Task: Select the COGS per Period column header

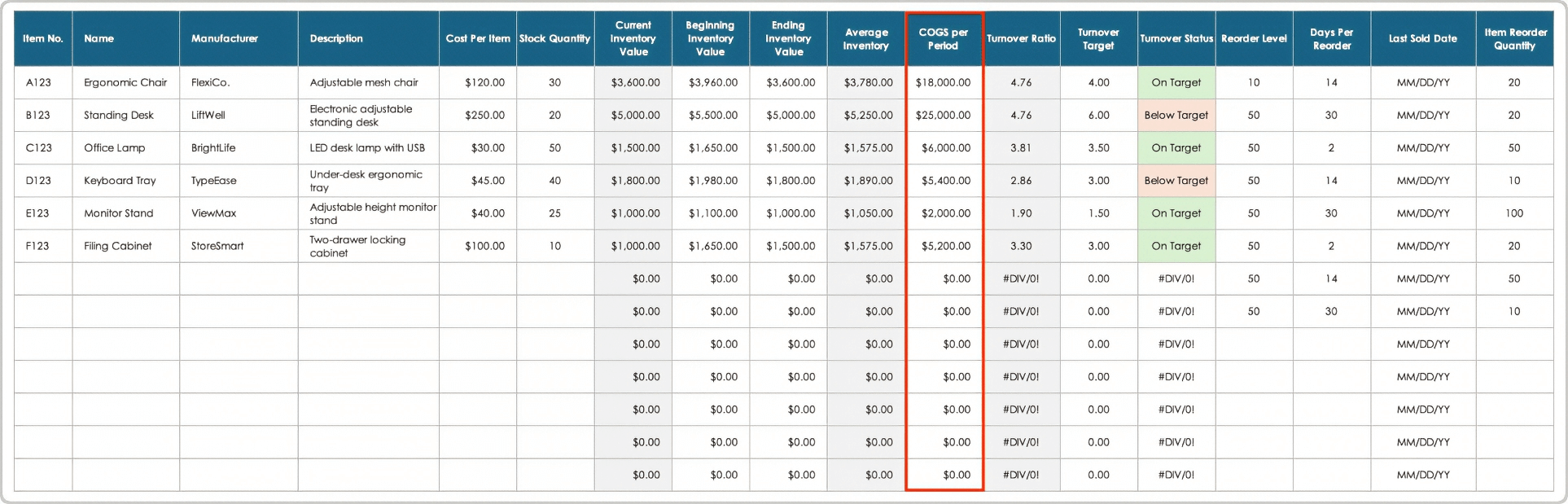Action: tap(943, 39)
